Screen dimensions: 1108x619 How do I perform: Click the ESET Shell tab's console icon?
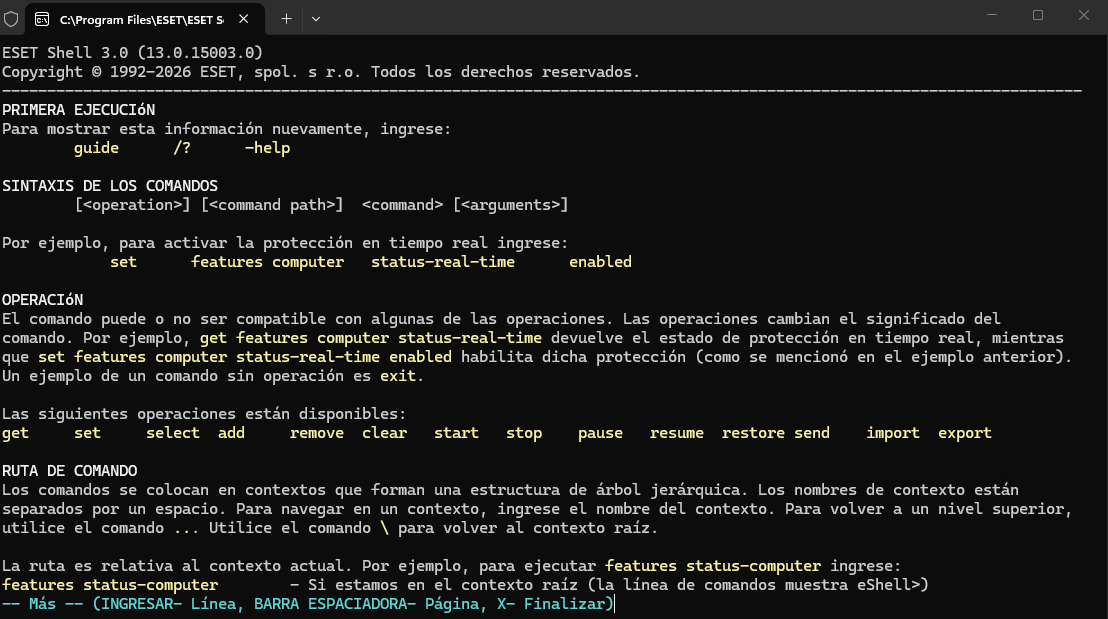[x=42, y=19]
